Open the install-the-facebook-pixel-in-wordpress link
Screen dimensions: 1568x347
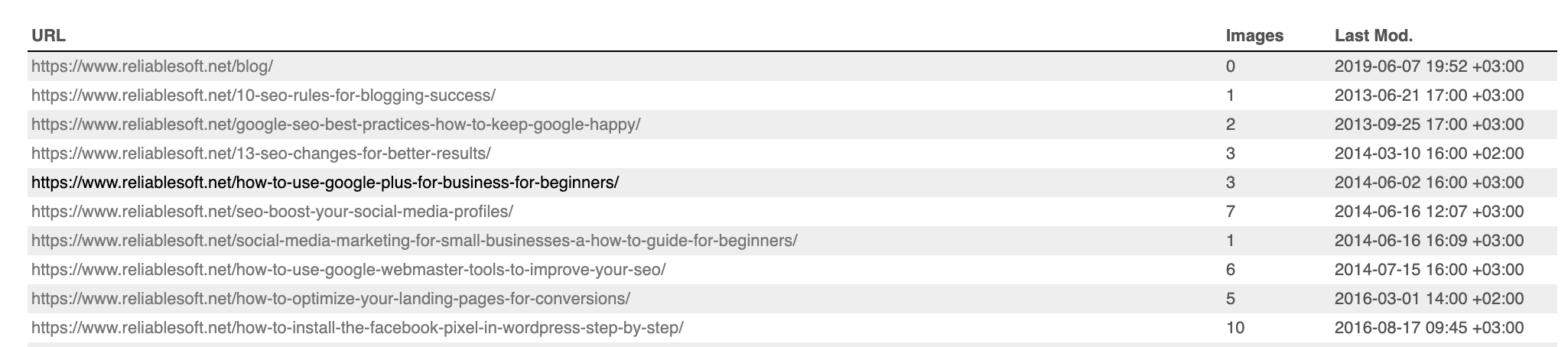[x=356, y=328]
